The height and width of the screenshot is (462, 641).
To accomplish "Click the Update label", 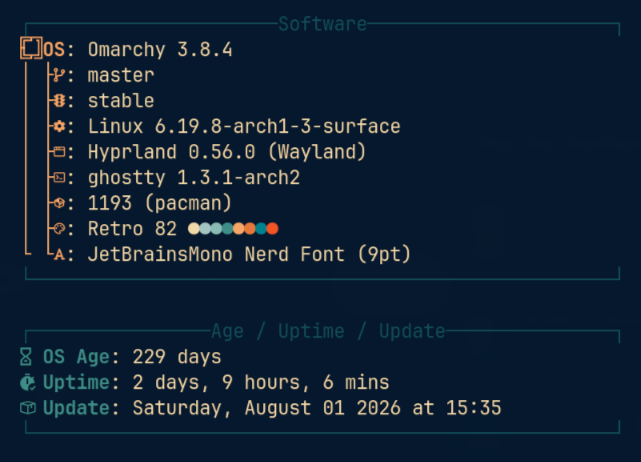I will [76, 408].
